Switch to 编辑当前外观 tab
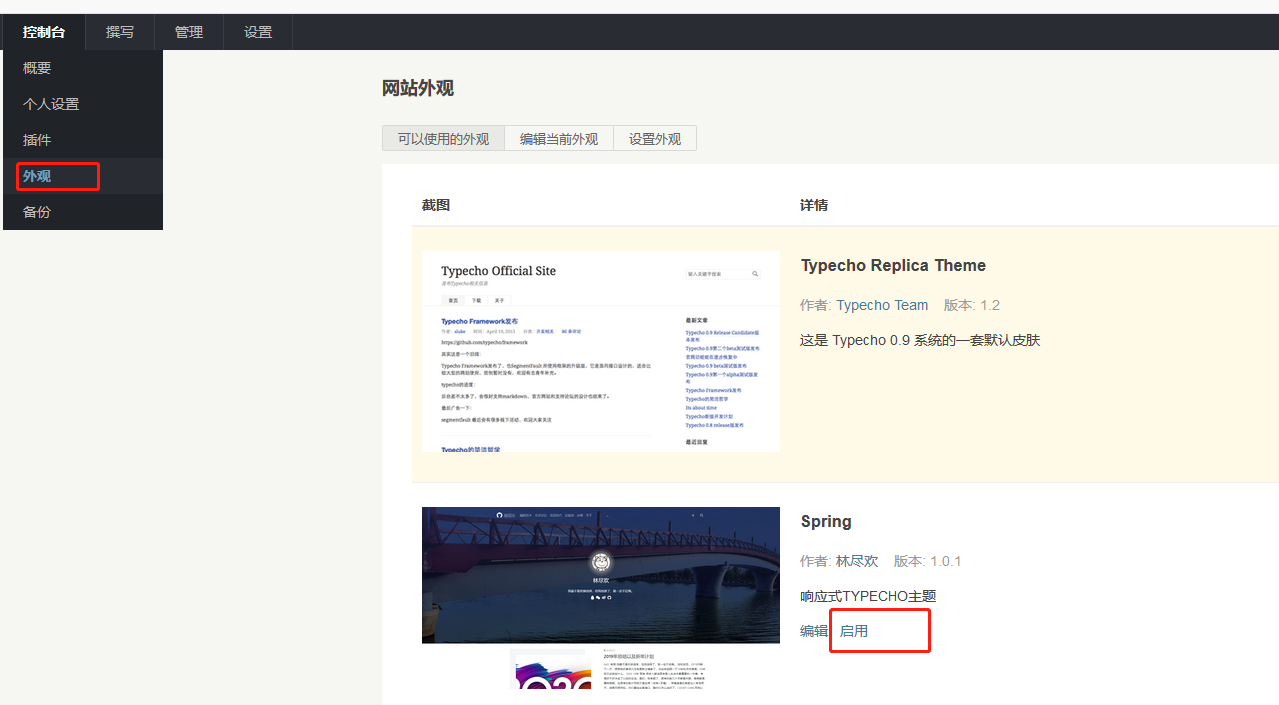The image size is (1279, 705). point(559,139)
